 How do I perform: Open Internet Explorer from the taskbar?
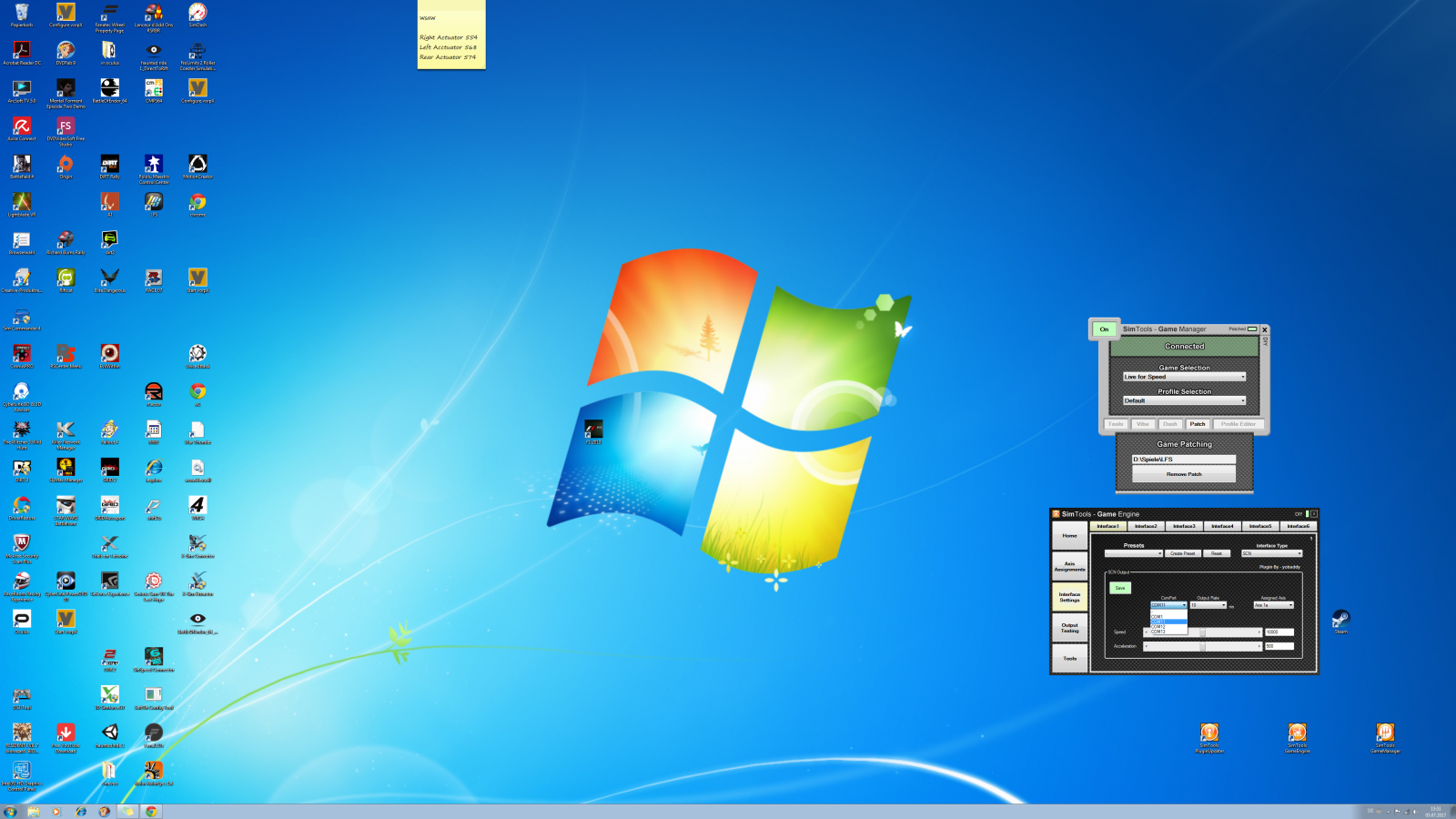click(x=81, y=812)
